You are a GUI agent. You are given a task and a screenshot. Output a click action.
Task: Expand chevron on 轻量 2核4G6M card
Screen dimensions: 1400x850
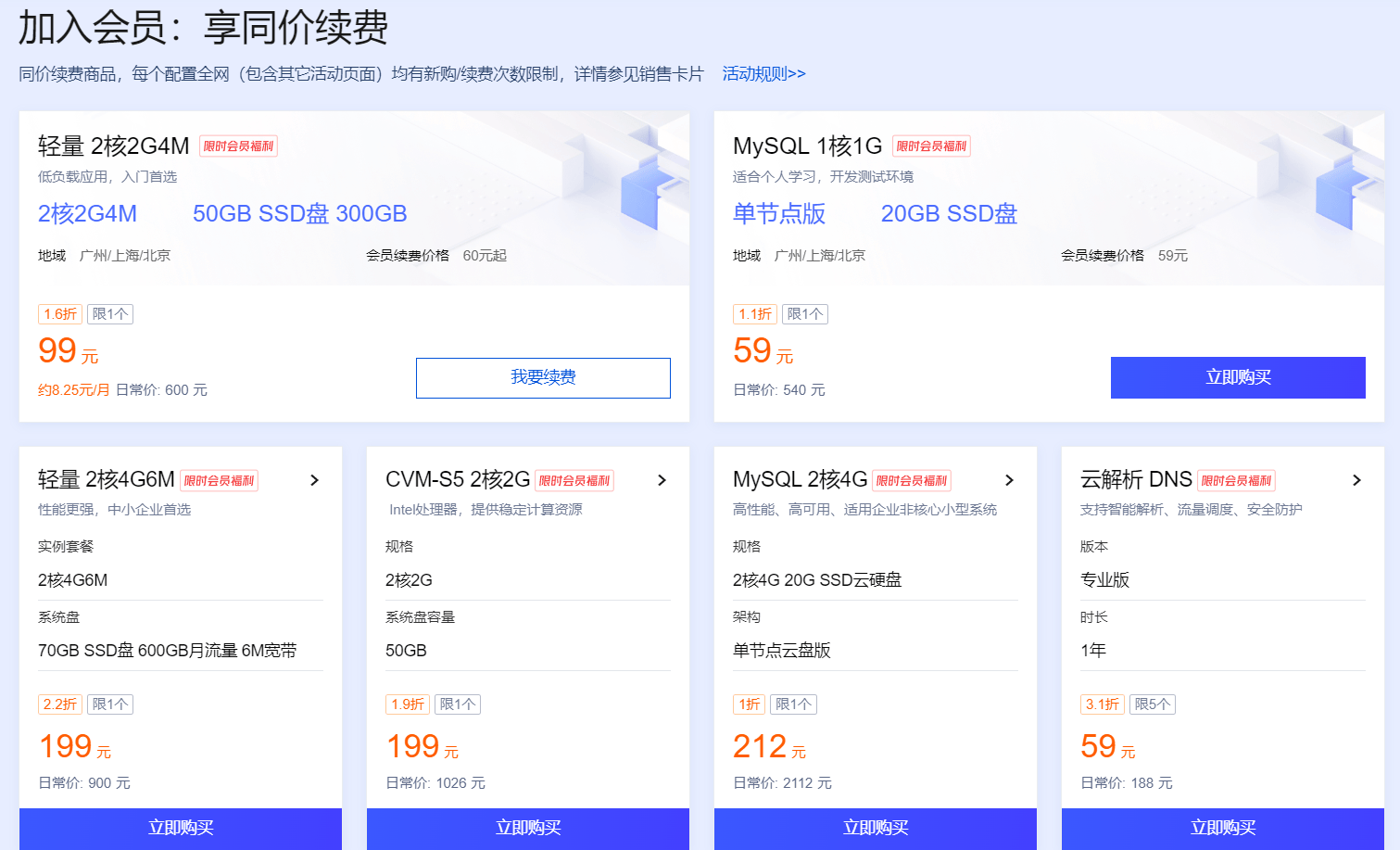[314, 480]
